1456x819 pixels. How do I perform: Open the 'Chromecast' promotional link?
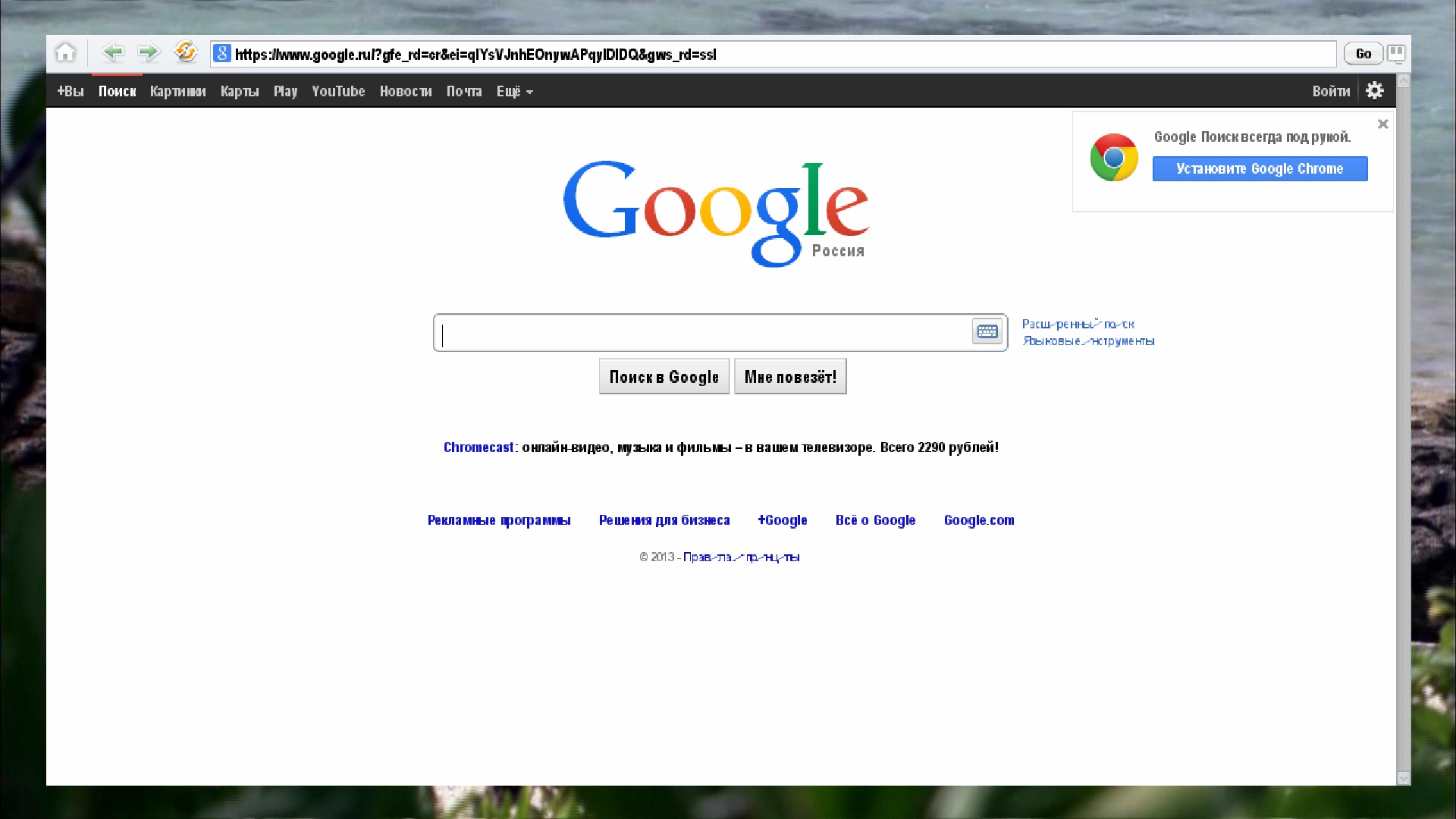click(x=479, y=447)
